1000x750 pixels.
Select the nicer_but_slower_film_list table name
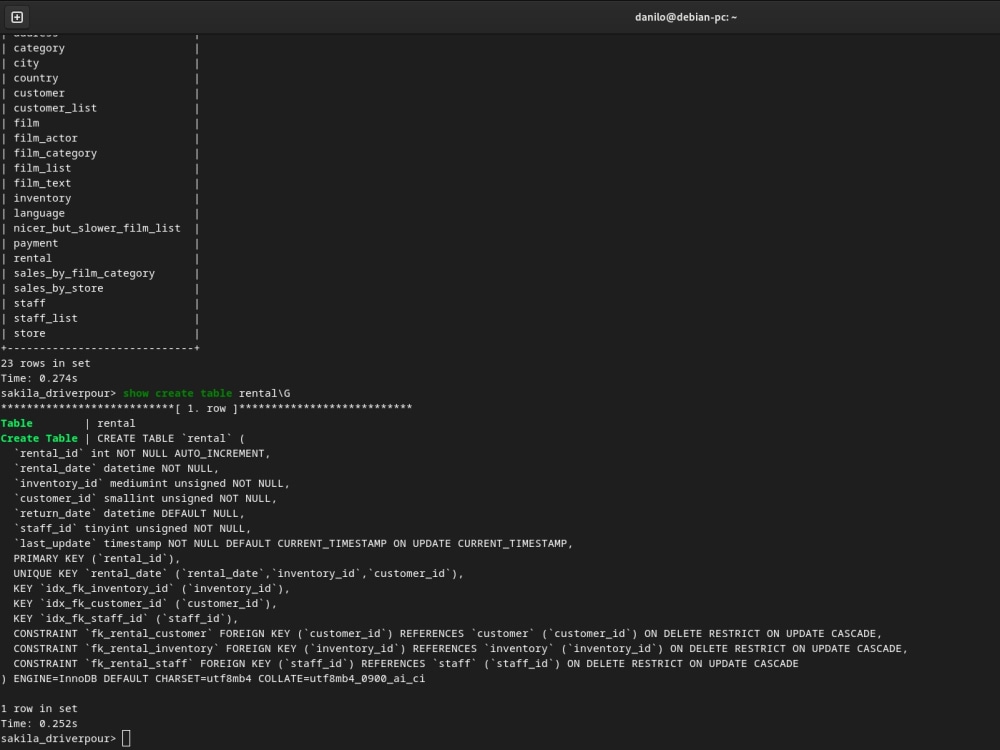95,227
